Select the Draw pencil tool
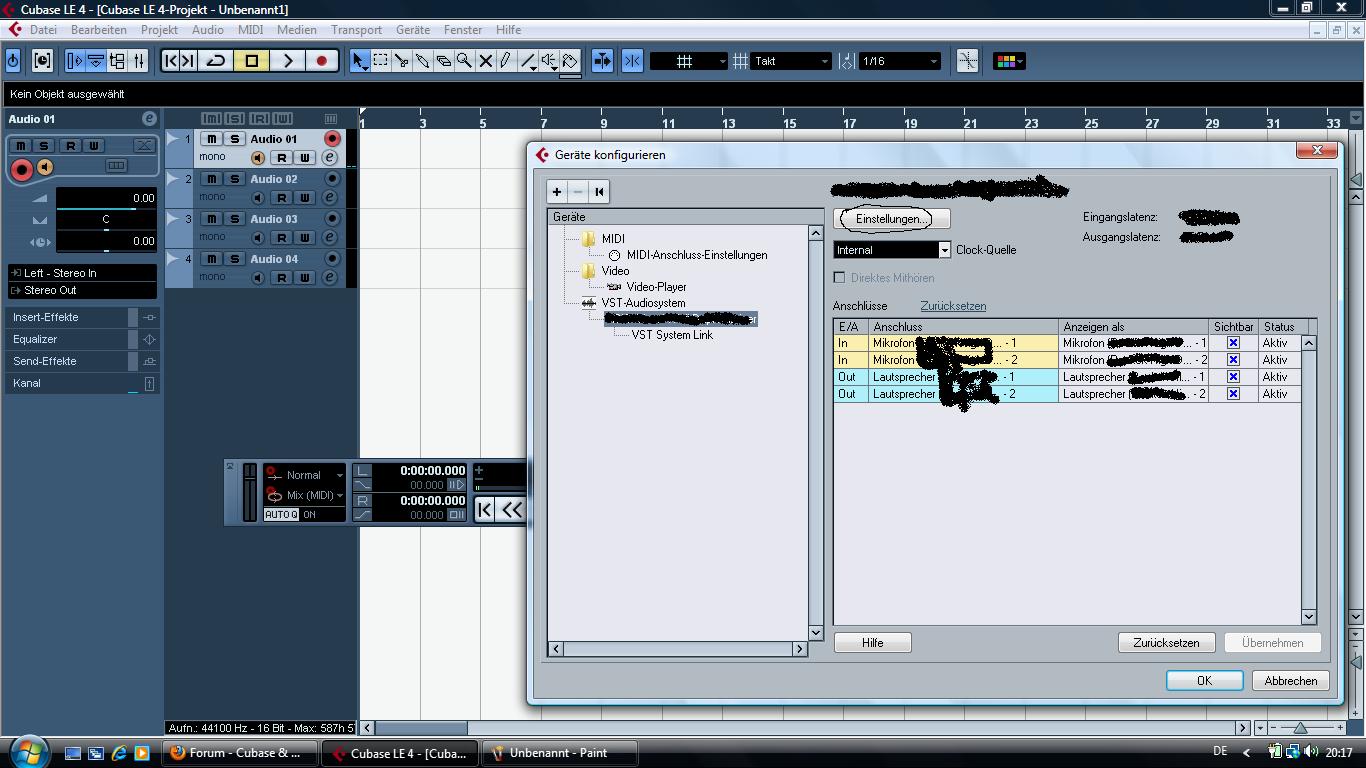 click(x=506, y=61)
